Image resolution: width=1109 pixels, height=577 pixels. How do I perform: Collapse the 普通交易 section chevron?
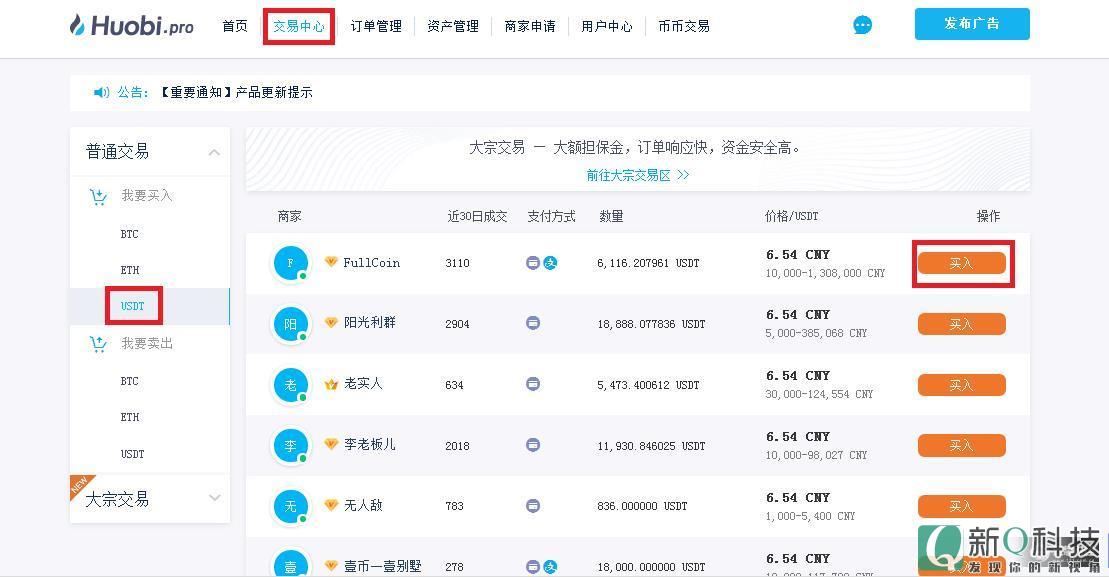[x=214, y=152]
